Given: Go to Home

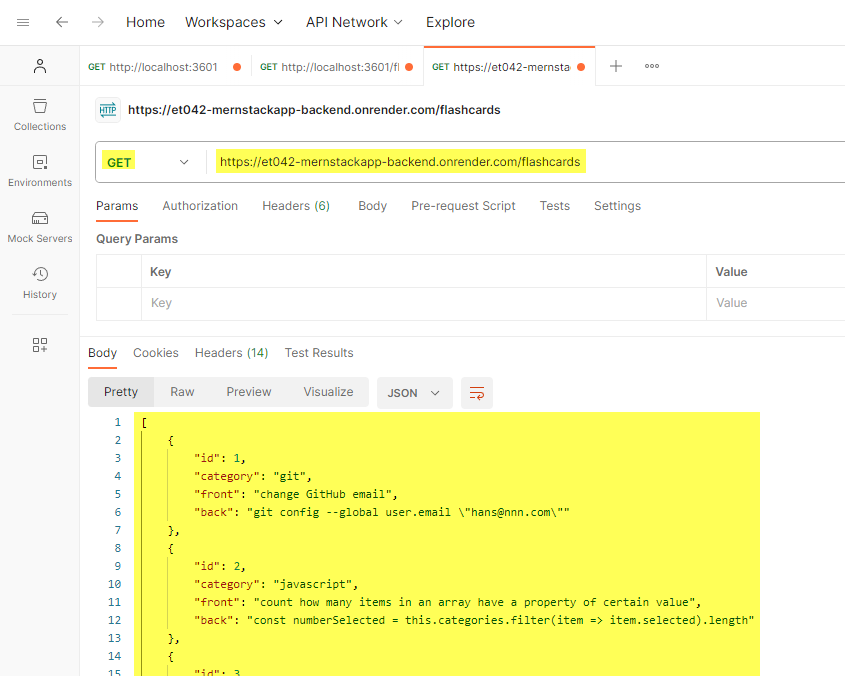Looking at the screenshot, I should 146,22.
